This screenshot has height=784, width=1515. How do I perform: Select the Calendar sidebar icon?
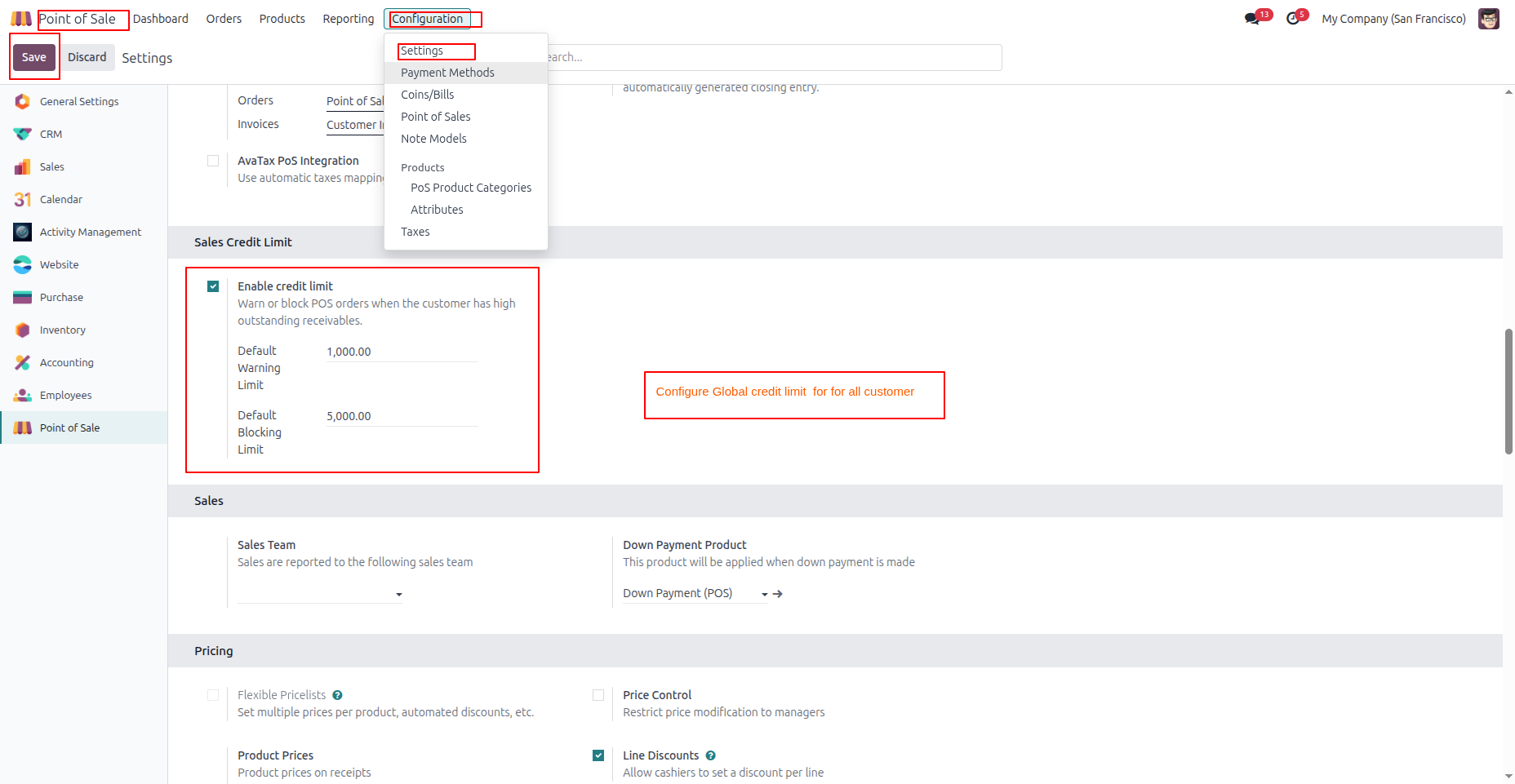click(22, 199)
